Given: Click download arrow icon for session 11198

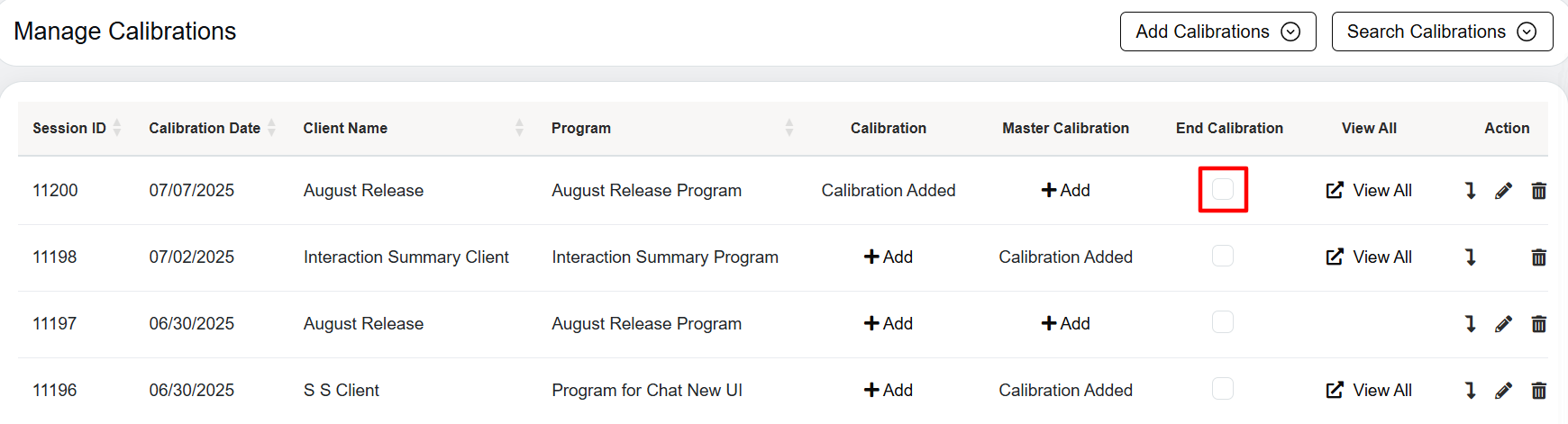Looking at the screenshot, I should (x=1470, y=257).
